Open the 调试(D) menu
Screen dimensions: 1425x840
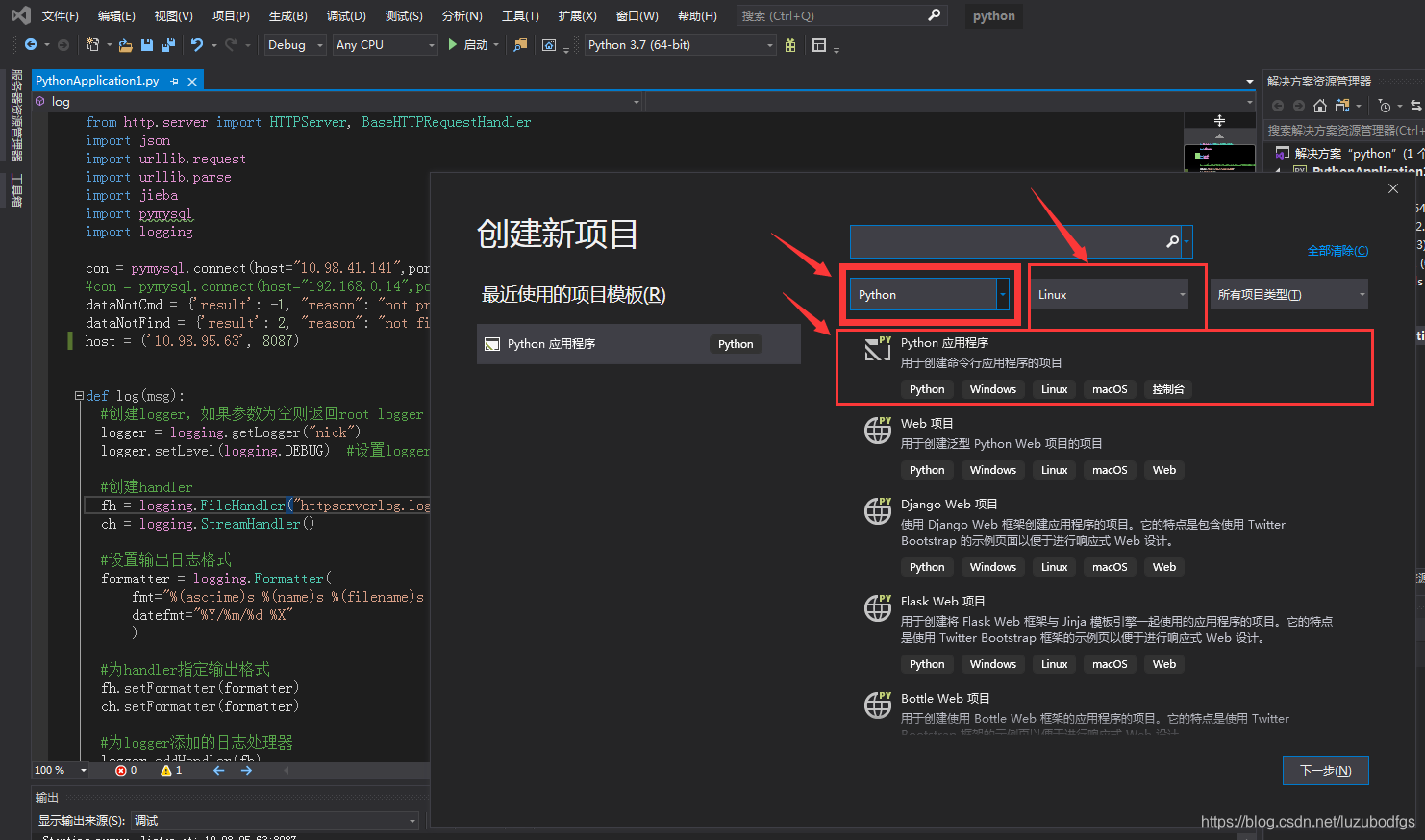(346, 15)
